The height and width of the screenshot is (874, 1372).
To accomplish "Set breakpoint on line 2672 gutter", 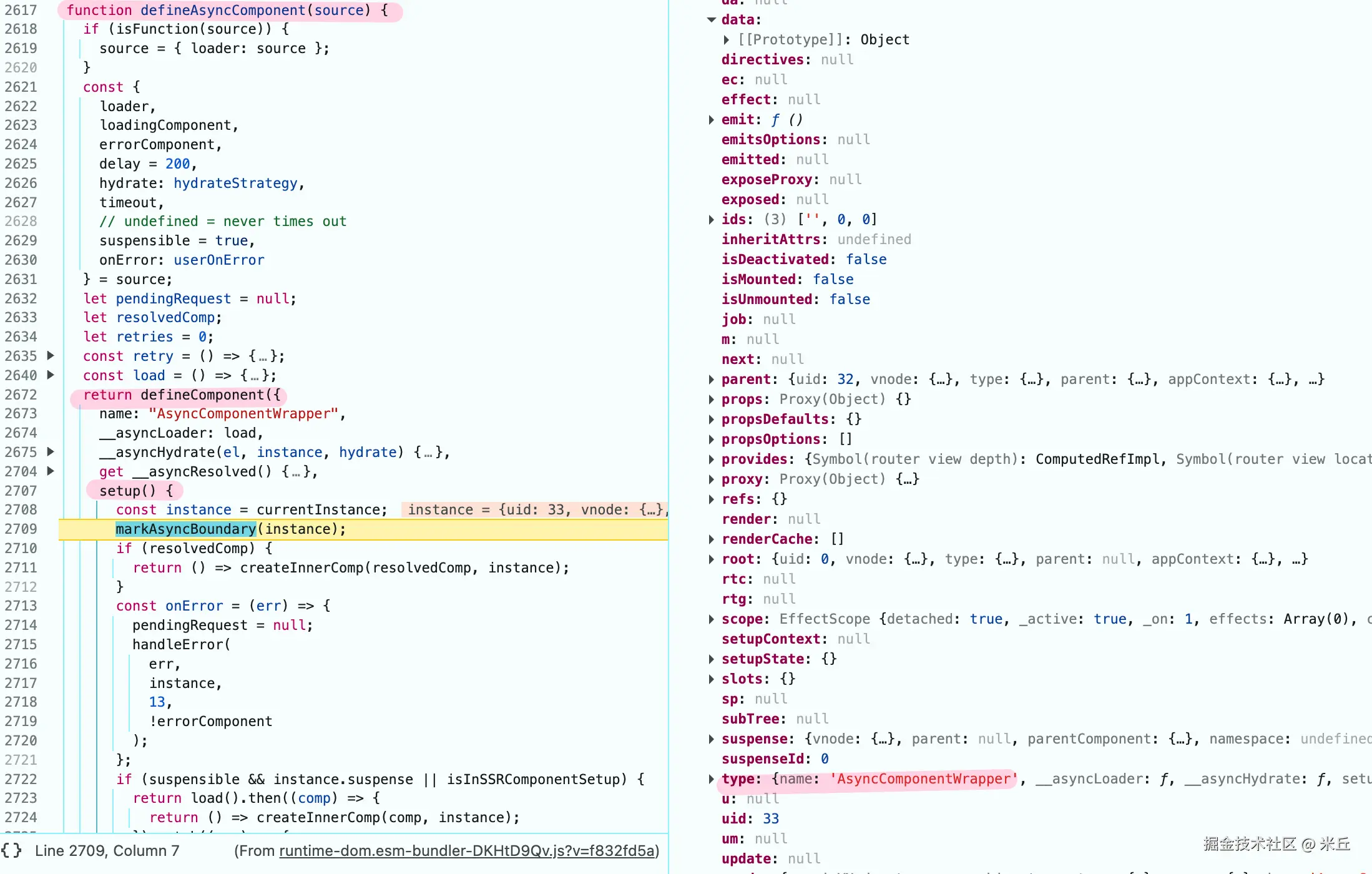I will pos(21,395).
